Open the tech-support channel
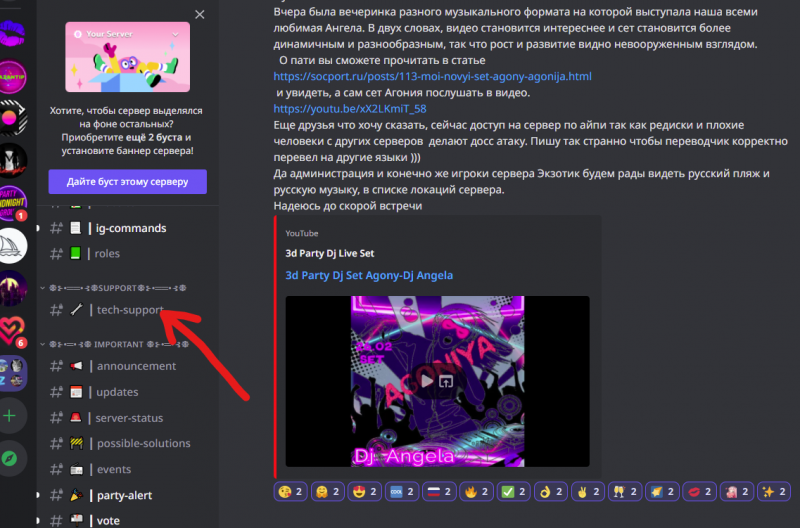Image resolution: width=800 pixels, height=528 pixels. (128, 310)
